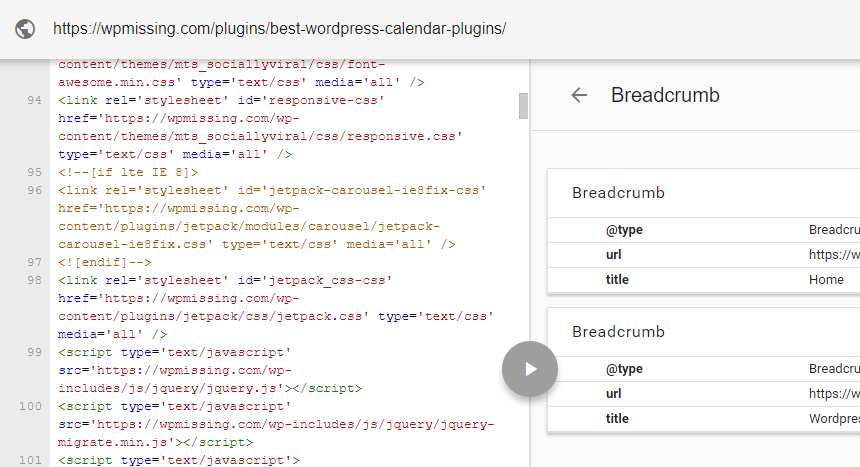Click the jetpack.css path code line
The width and height of the screenshot is (860, 467).
(276, 316)
